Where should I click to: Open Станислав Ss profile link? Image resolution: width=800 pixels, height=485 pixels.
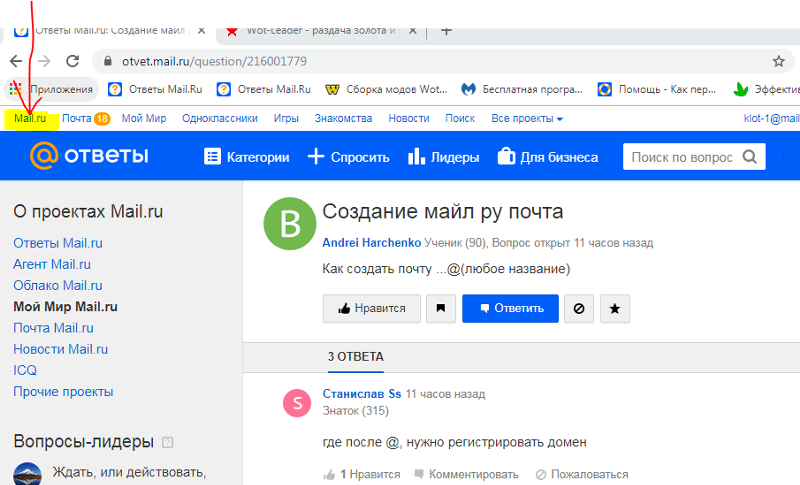[x=362, y=394]
